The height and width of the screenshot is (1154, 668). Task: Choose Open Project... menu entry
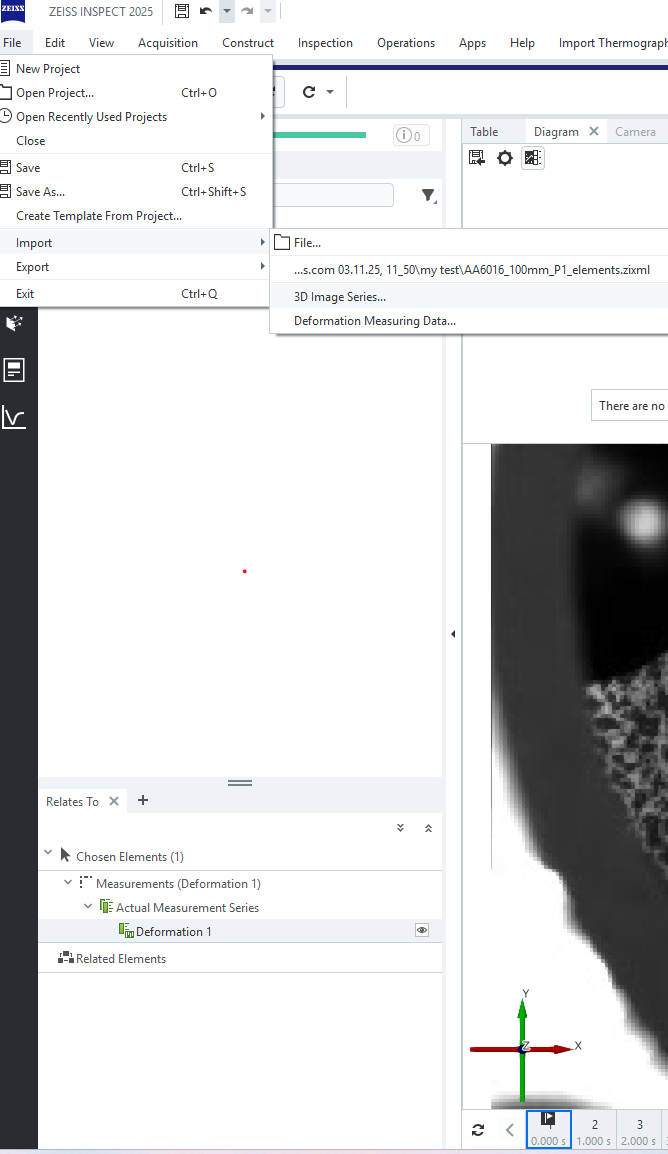point(136,93)
